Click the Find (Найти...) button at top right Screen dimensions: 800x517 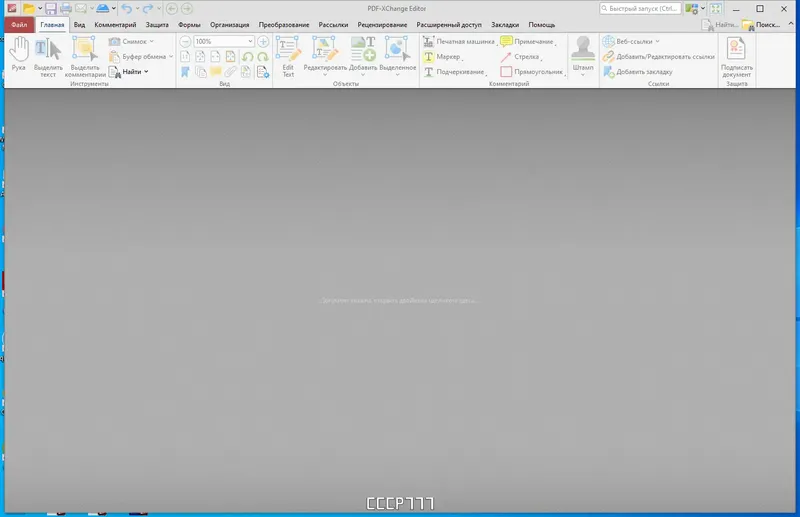[x=719, y=24]
